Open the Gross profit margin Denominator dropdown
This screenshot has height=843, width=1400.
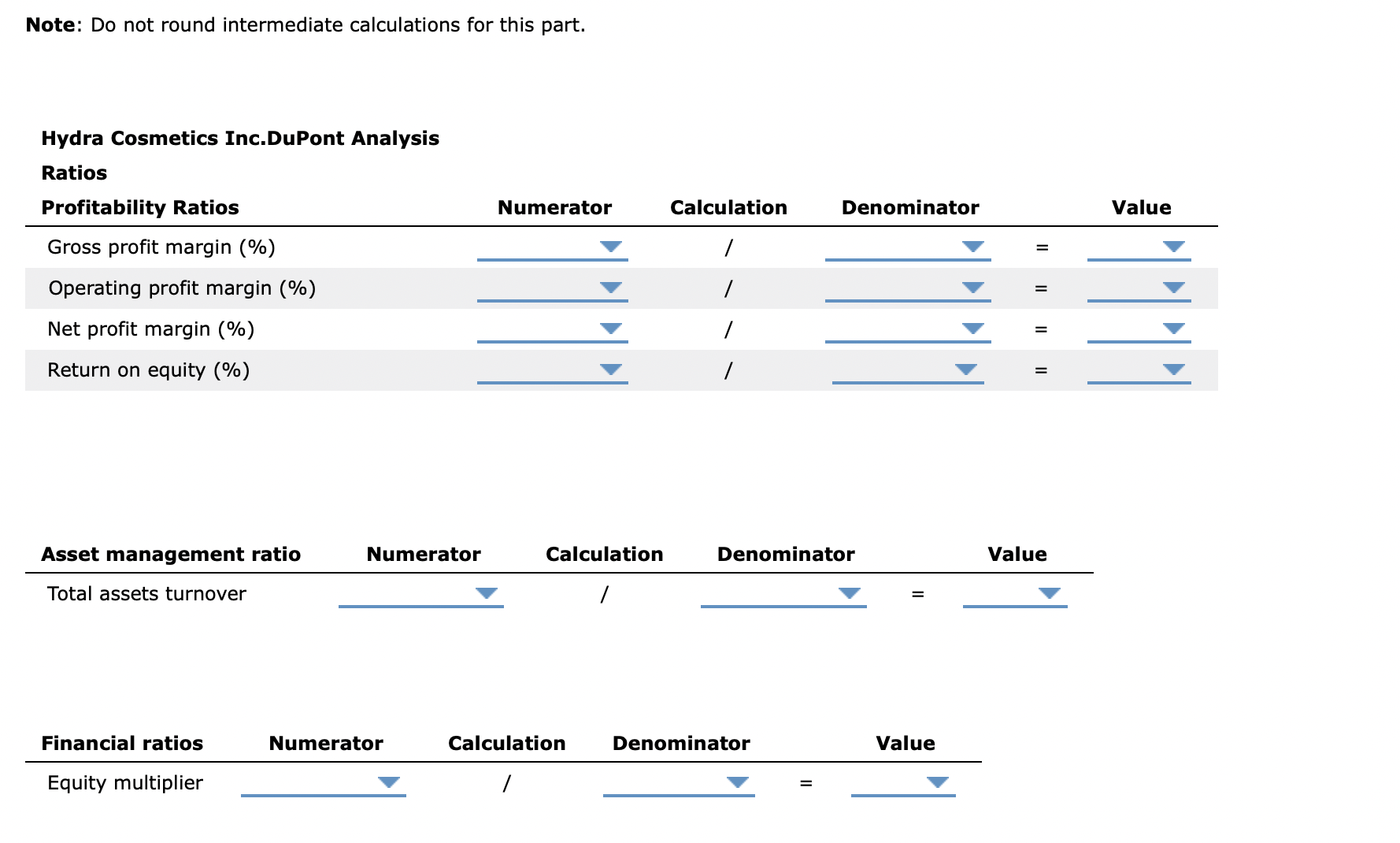click(x=974, y=247)
